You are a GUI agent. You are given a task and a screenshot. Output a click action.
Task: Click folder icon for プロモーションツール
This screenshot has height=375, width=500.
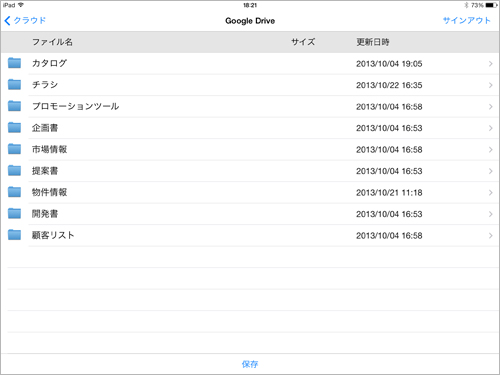click(x=14, y=106)
